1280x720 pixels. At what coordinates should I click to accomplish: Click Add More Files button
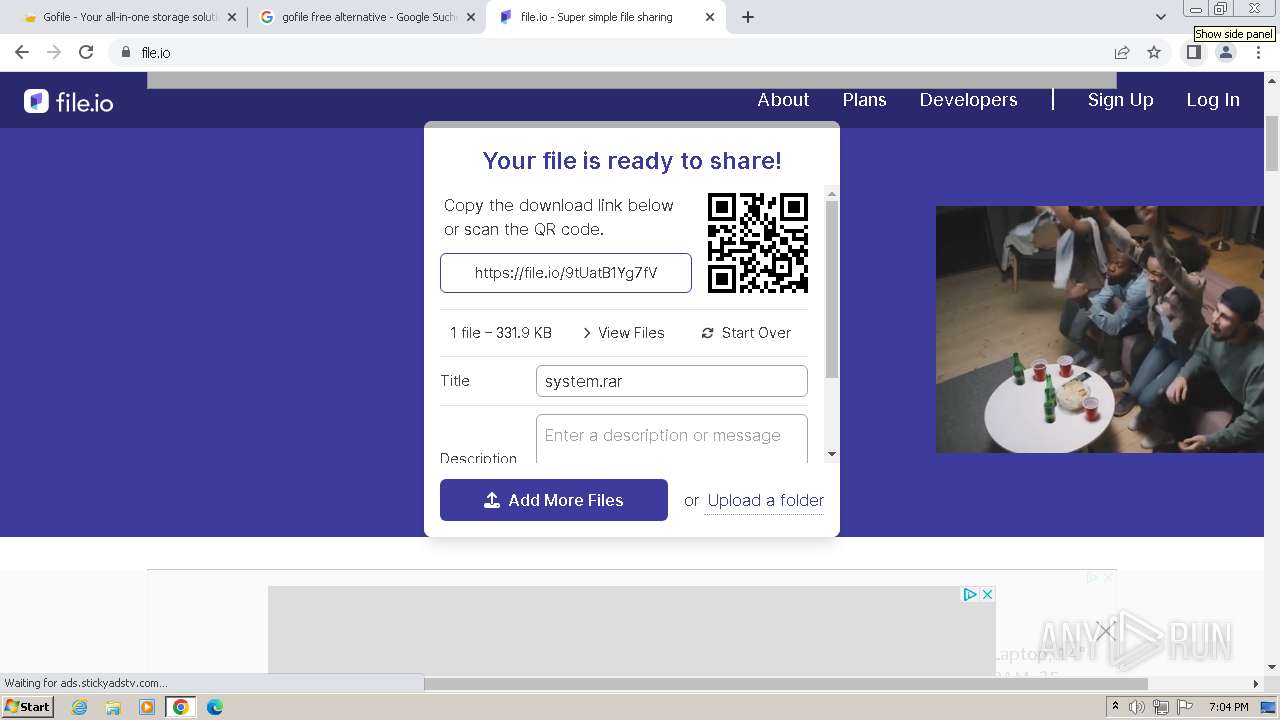(554, 500)
